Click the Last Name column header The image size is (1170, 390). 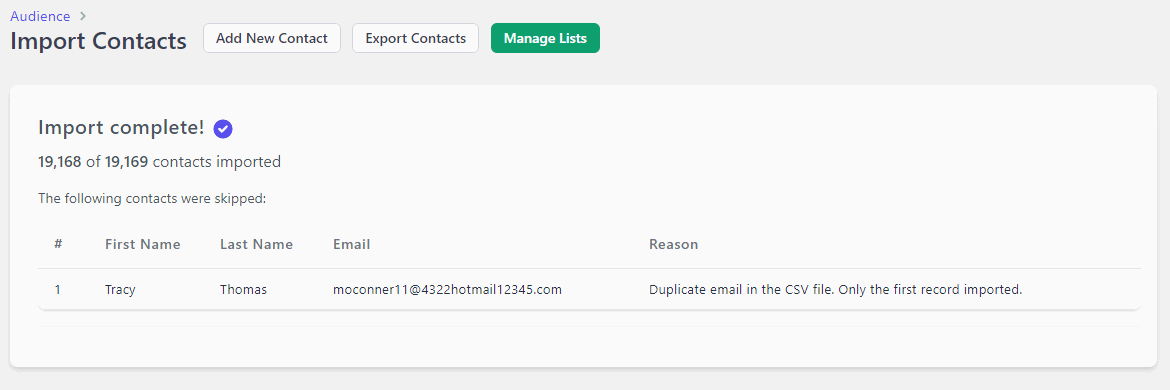(x=257, y=244)
